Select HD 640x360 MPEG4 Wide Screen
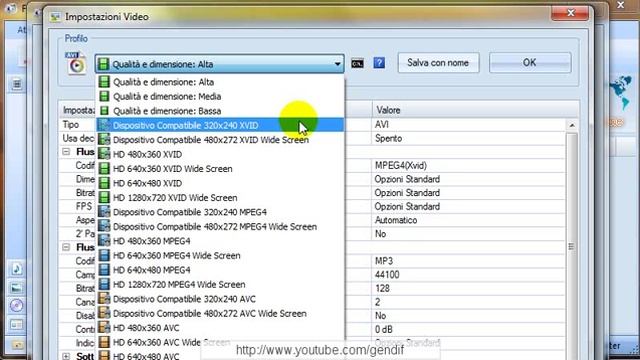Screen dimensions: 640x360 pos(220,256)
